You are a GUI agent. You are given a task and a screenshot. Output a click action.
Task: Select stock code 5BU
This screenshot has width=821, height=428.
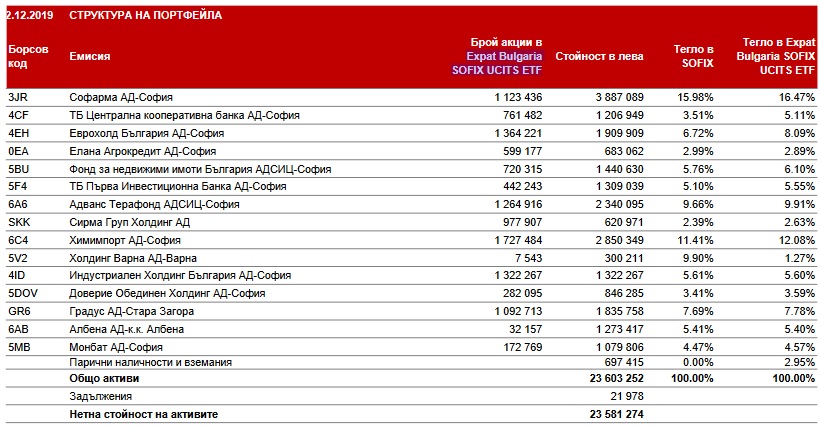tap(19, 169)
